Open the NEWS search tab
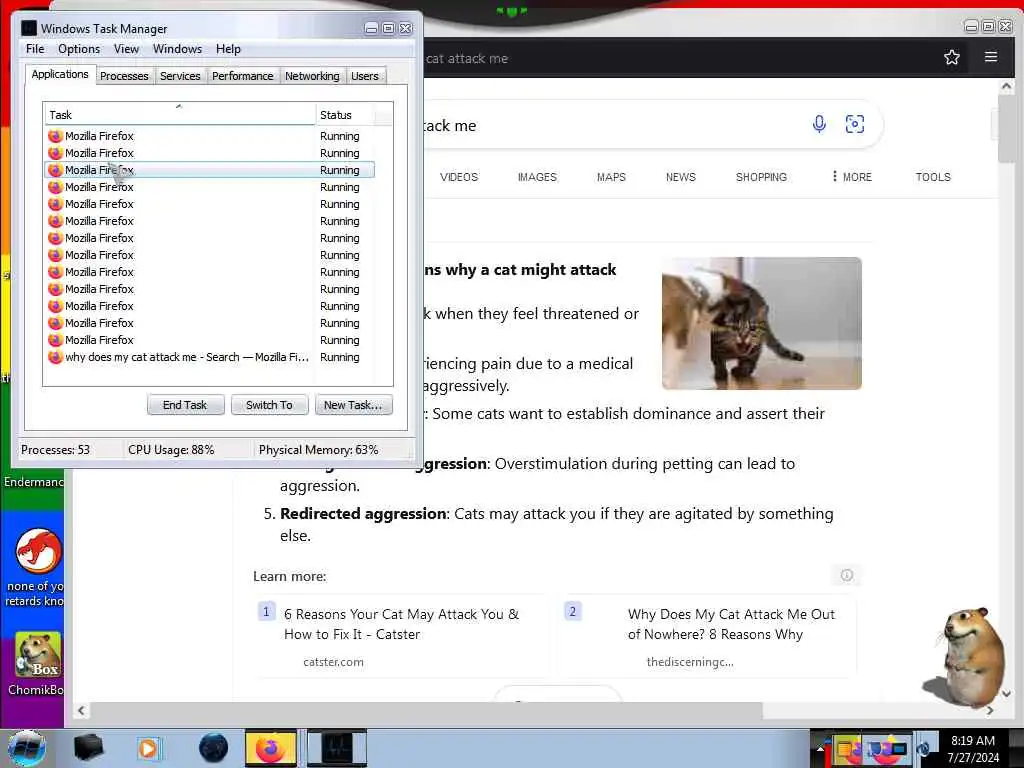This screenshot has width=1024, height=768. click(680, 177)
